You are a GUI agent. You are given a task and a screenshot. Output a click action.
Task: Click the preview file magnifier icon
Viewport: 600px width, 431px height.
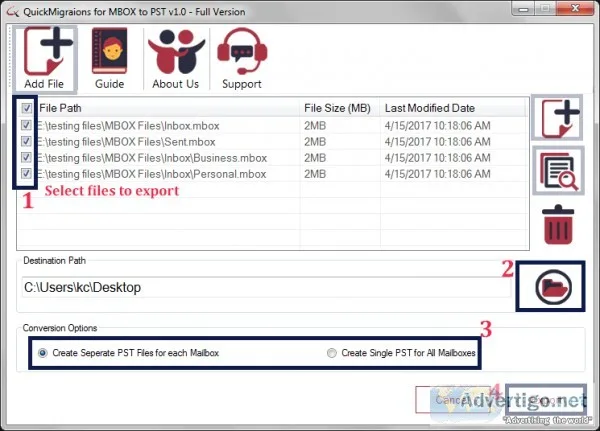tap(558, 170)
